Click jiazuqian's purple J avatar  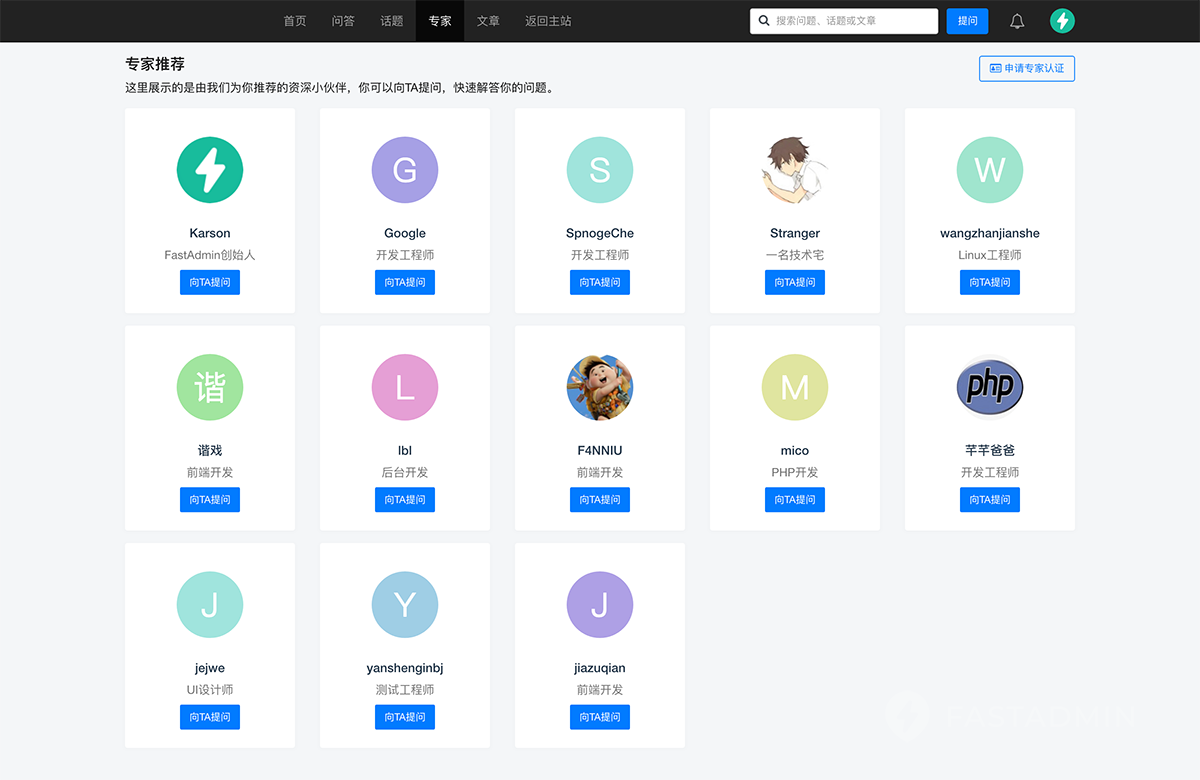click(x=600, y=605)
